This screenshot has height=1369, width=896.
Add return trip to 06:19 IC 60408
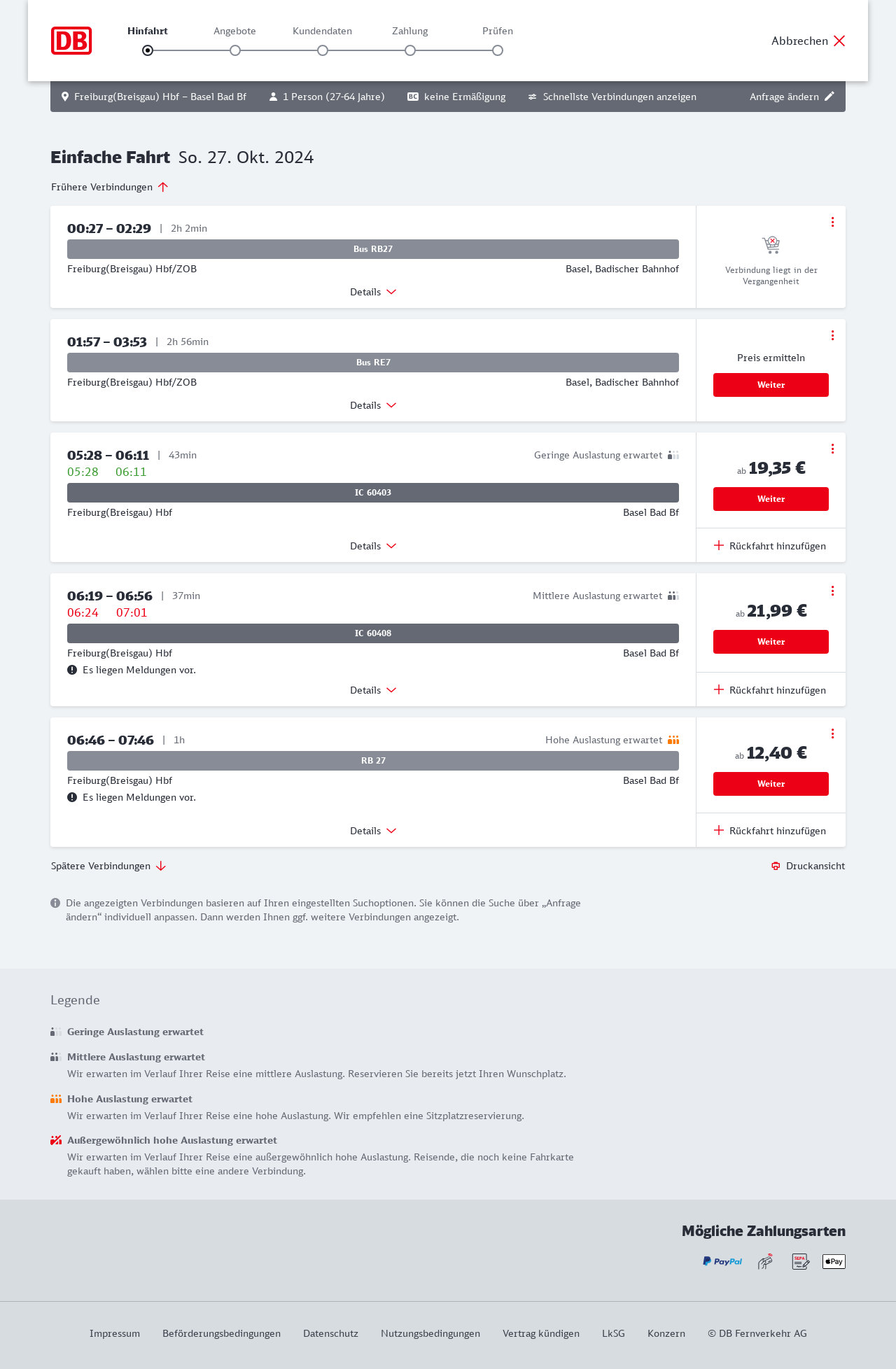(x=770, y=690)
